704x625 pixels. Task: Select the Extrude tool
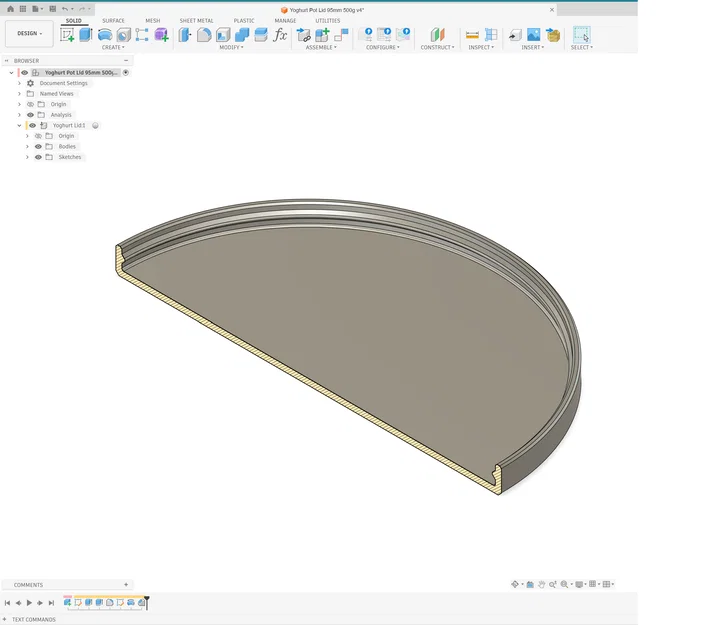tap(86, 35)
